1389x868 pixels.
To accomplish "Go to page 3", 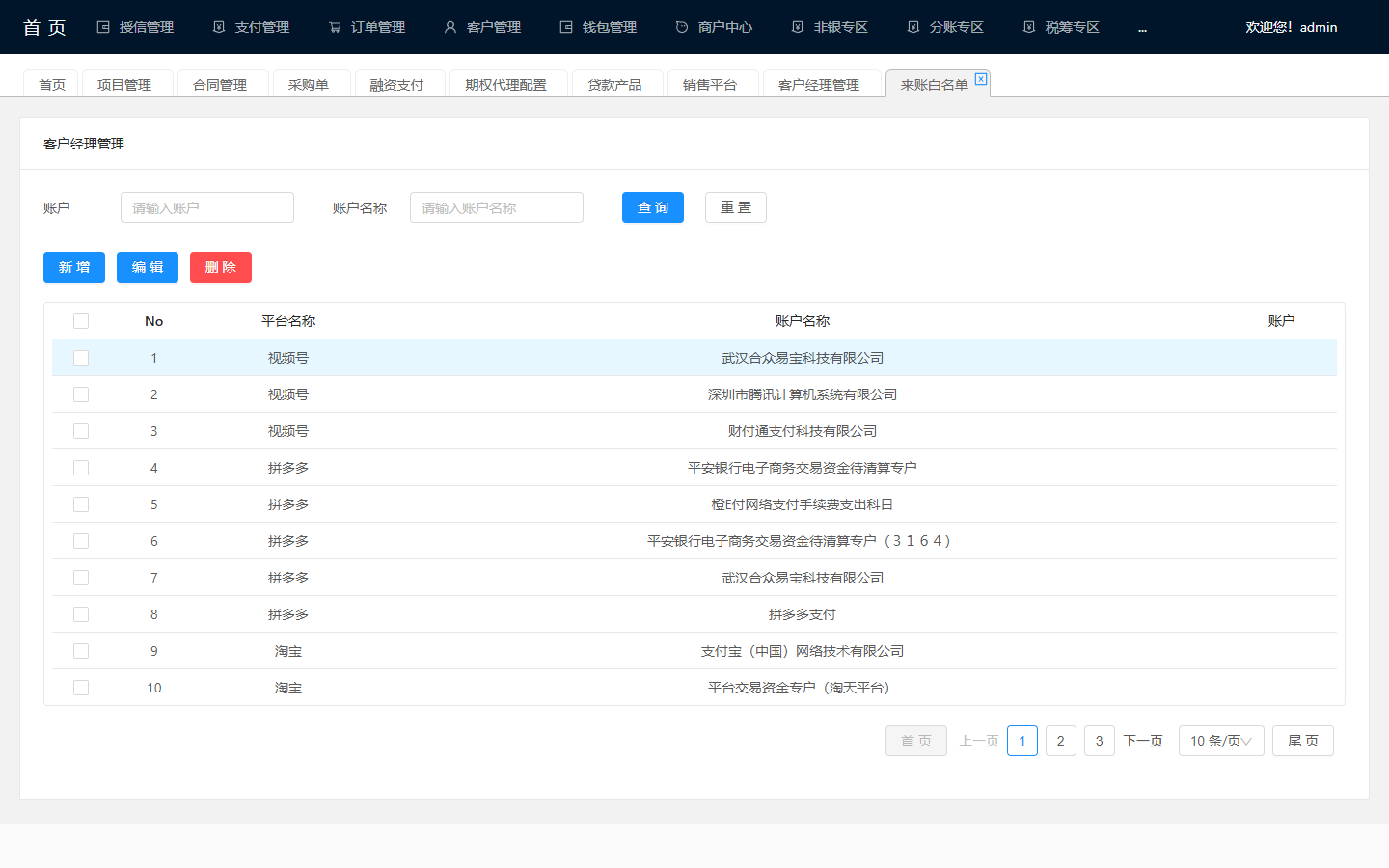I will 1100,741.
